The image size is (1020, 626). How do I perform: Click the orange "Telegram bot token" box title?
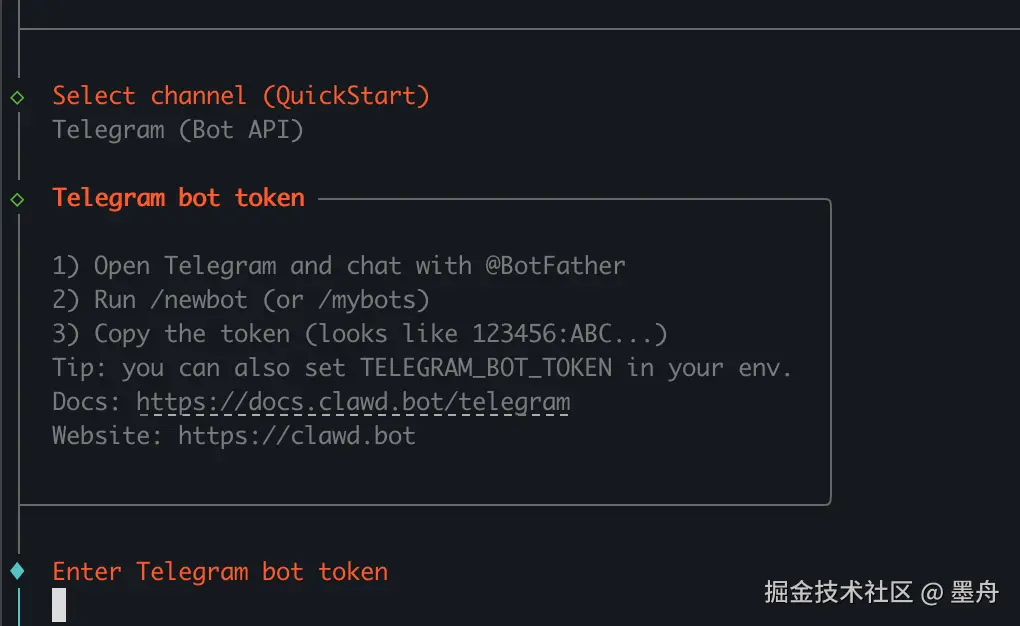coord(179,198)
